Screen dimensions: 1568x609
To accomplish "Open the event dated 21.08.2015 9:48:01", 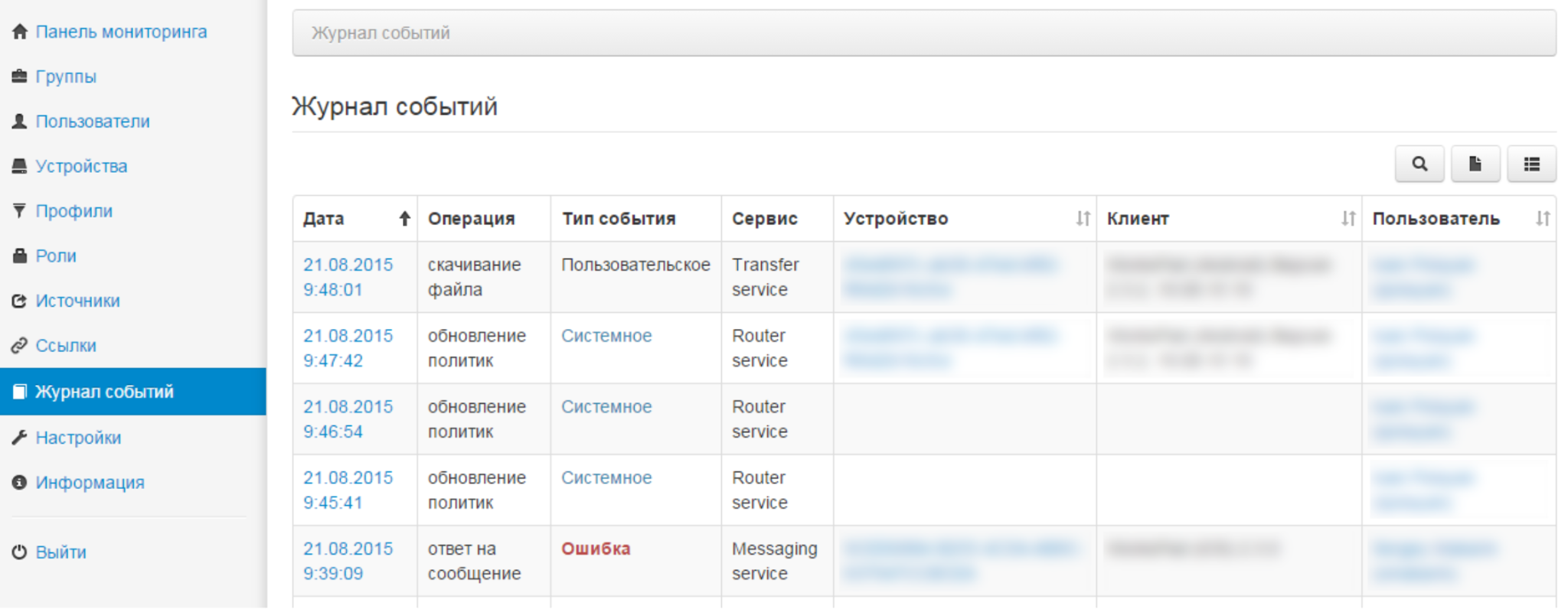I will [x=348, y=277].
